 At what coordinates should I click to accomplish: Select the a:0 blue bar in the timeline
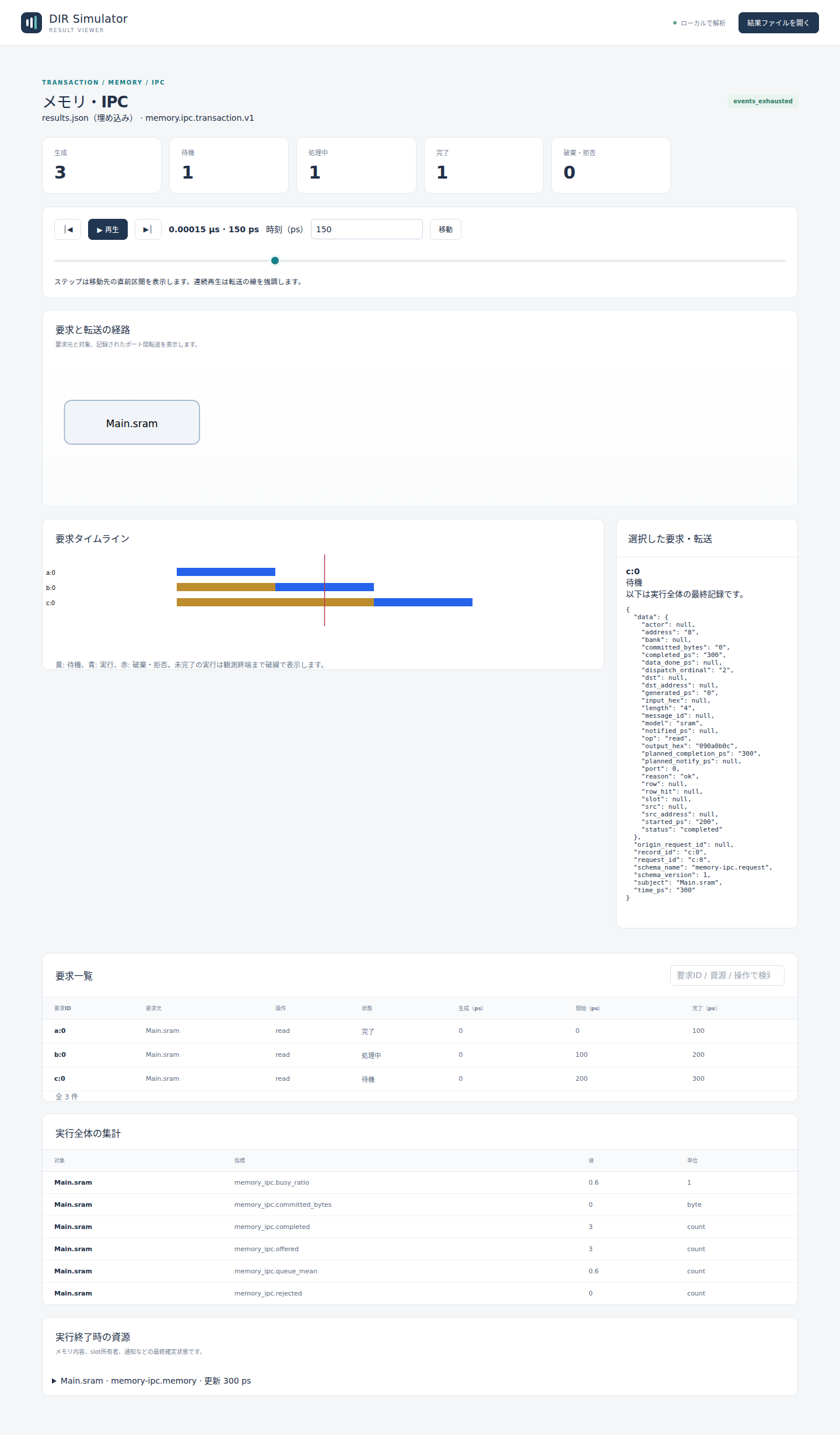[x=226, y=572]
